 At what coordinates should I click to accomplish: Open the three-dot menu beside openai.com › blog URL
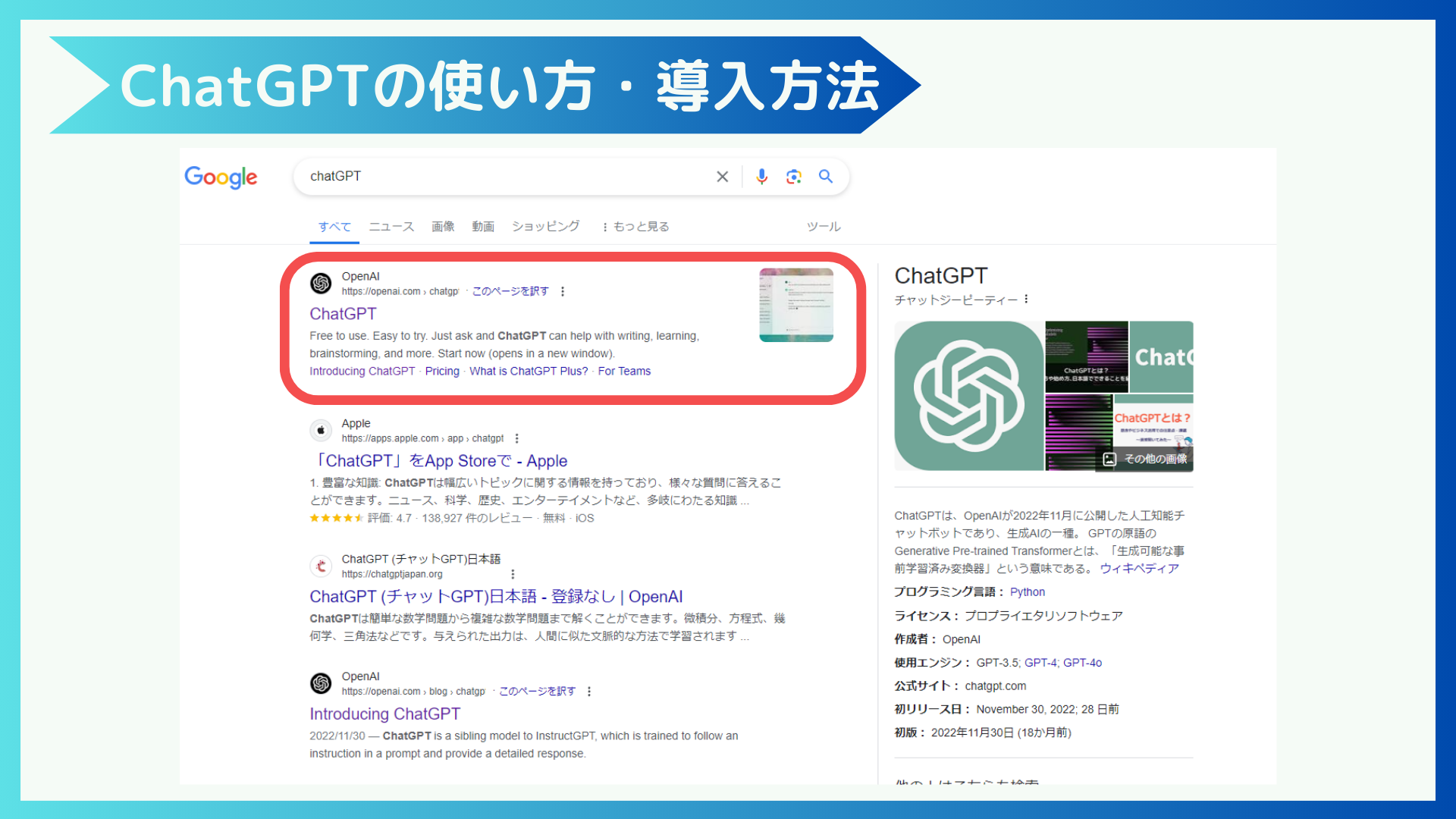point(589,692)
